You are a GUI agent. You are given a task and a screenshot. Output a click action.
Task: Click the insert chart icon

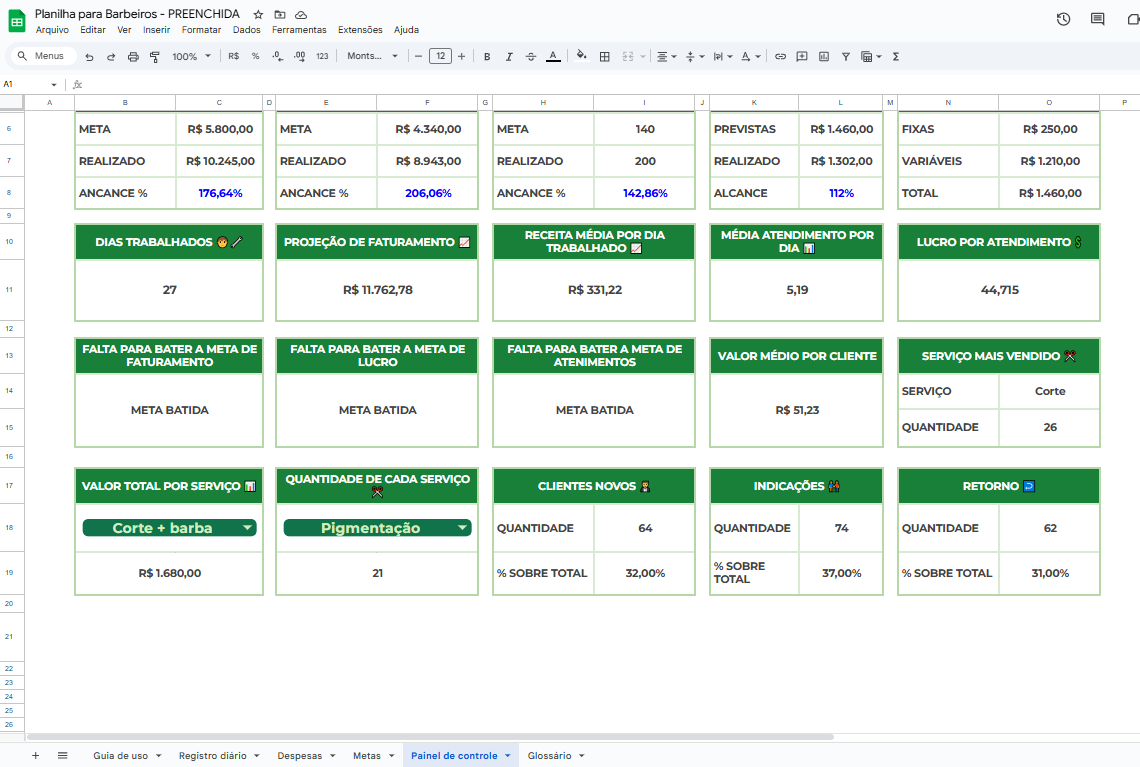point(824,57)
